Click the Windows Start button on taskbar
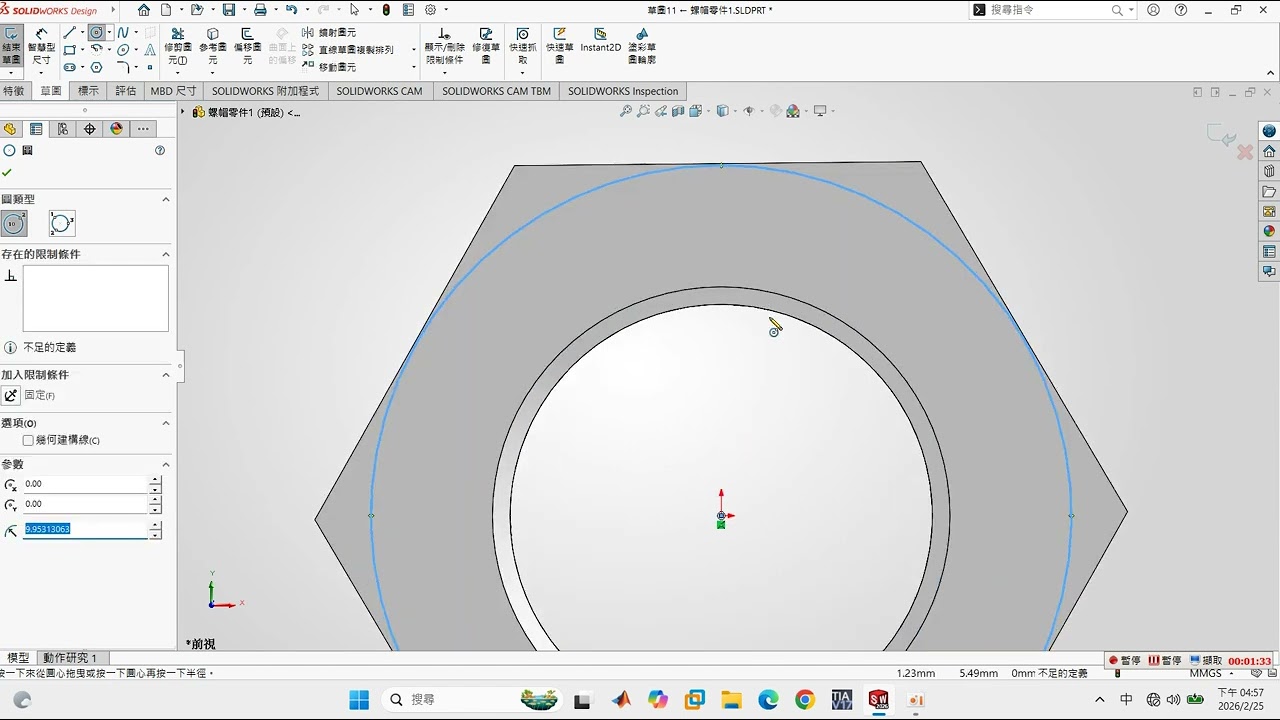Screen dimensions: 1280x720 click(x=359, y=700)
